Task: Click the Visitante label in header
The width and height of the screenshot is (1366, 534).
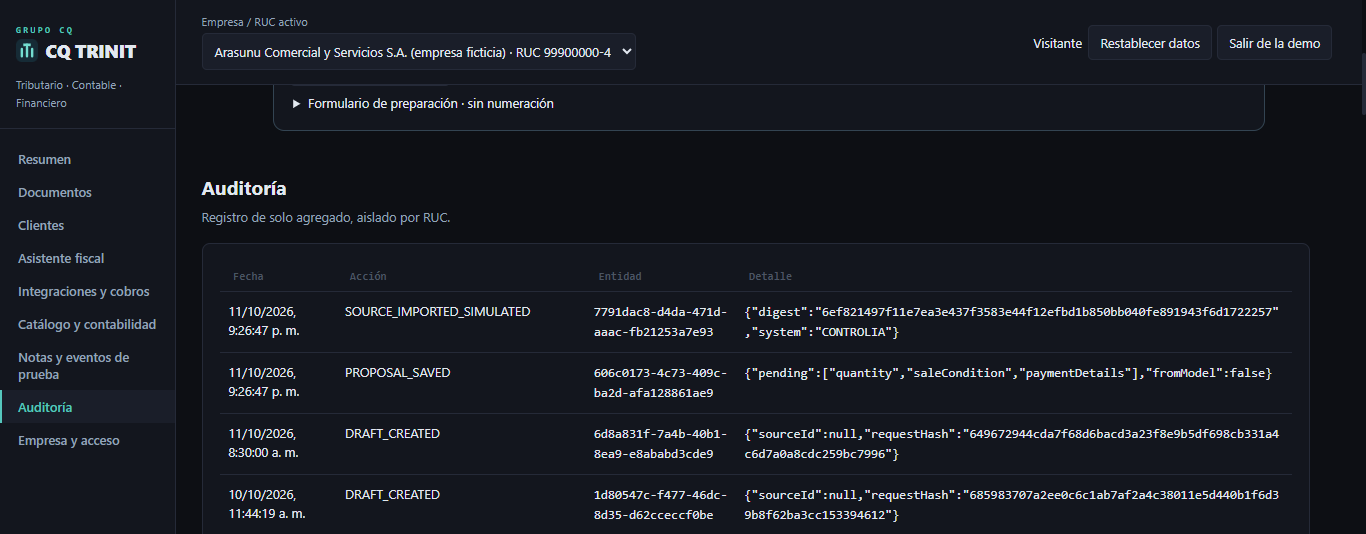Action: click(x=1057, y=44)
